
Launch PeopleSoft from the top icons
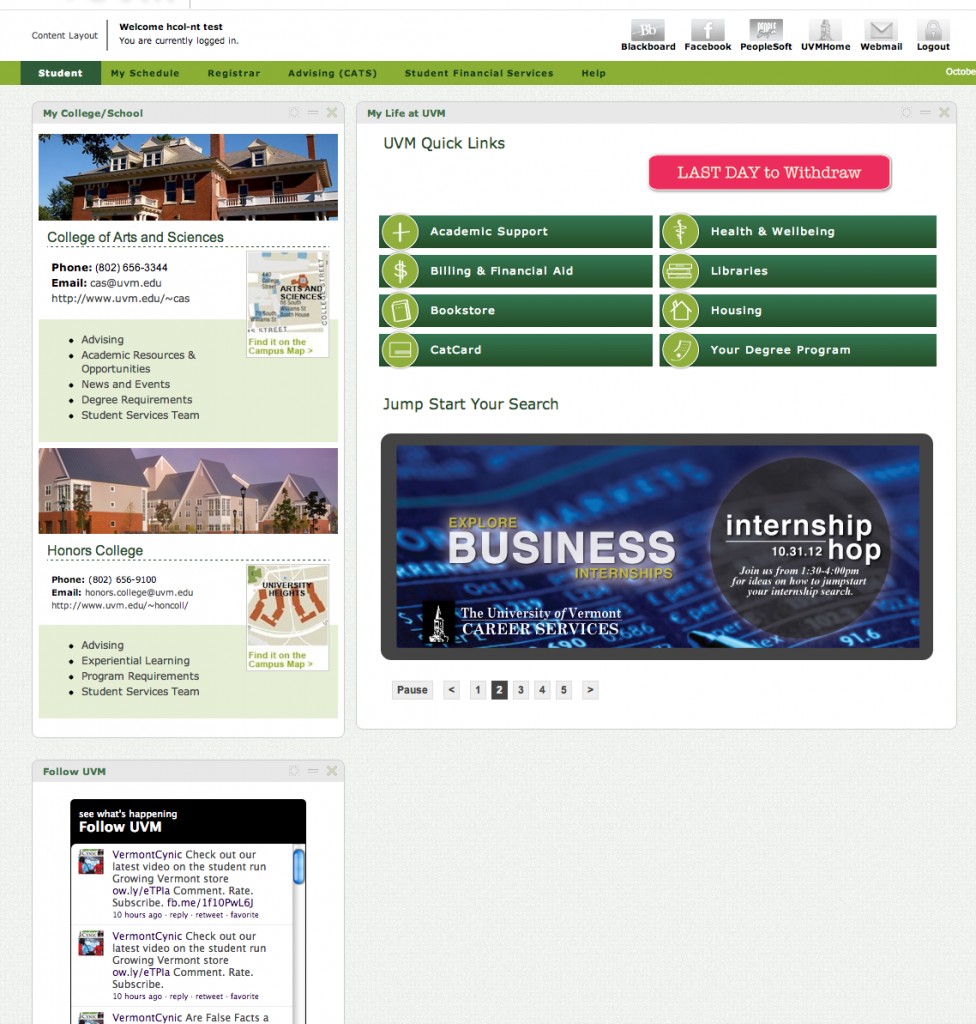click(766, 30)
